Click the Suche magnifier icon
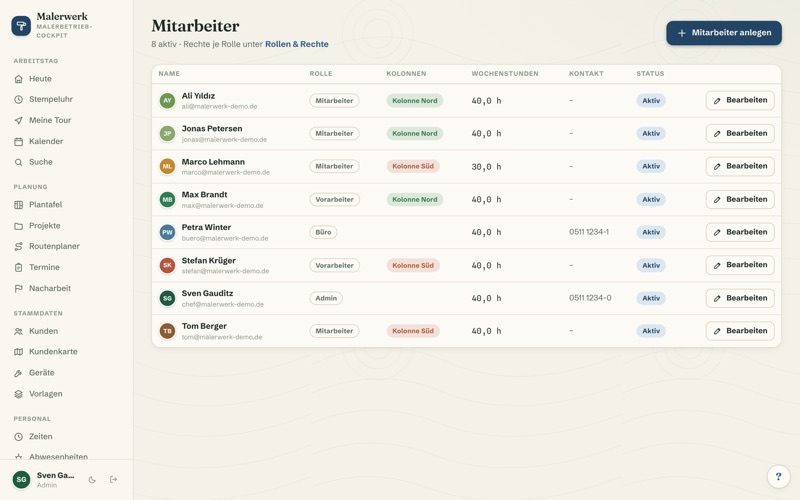 pos(18,162)
